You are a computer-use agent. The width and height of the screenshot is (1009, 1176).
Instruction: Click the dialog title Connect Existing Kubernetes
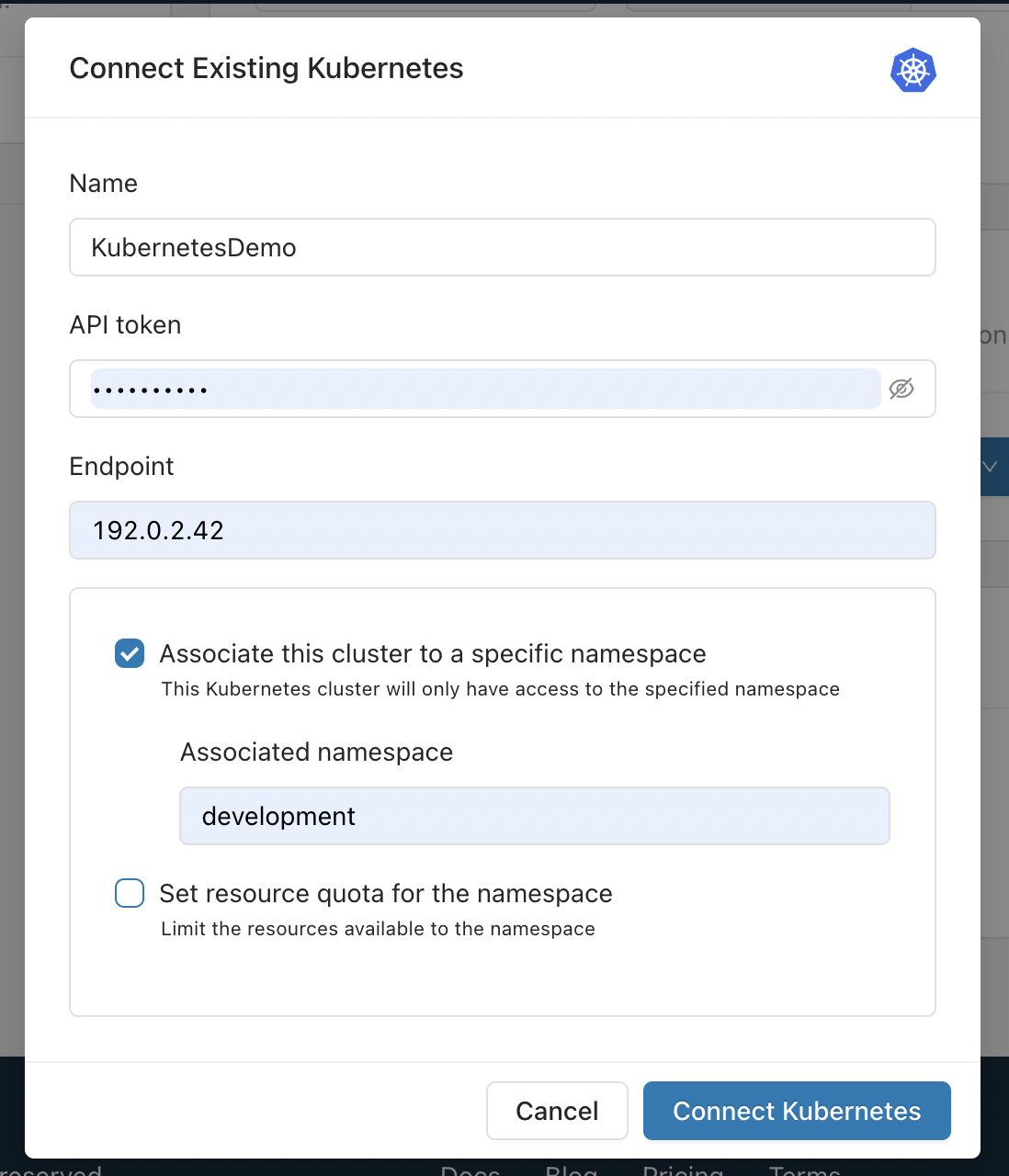266,68
